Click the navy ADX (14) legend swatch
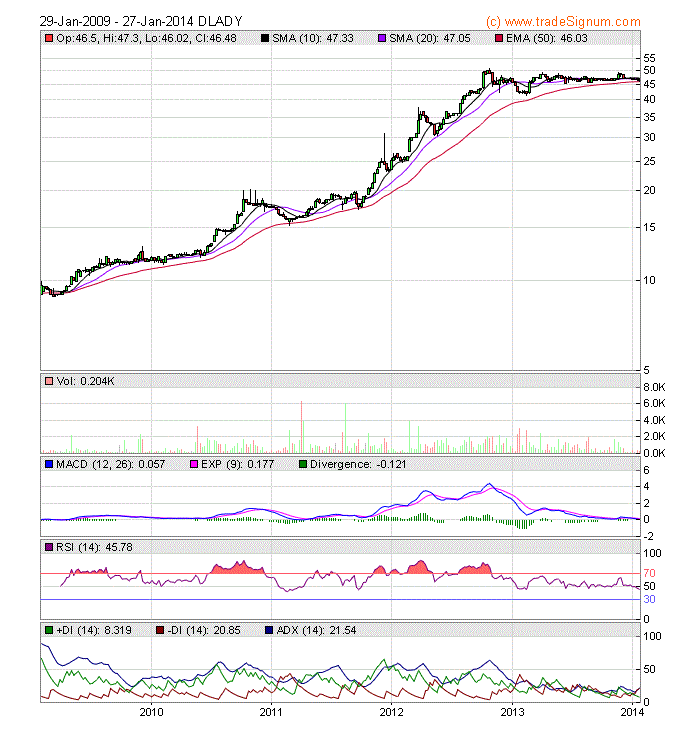 coord(269,630)
